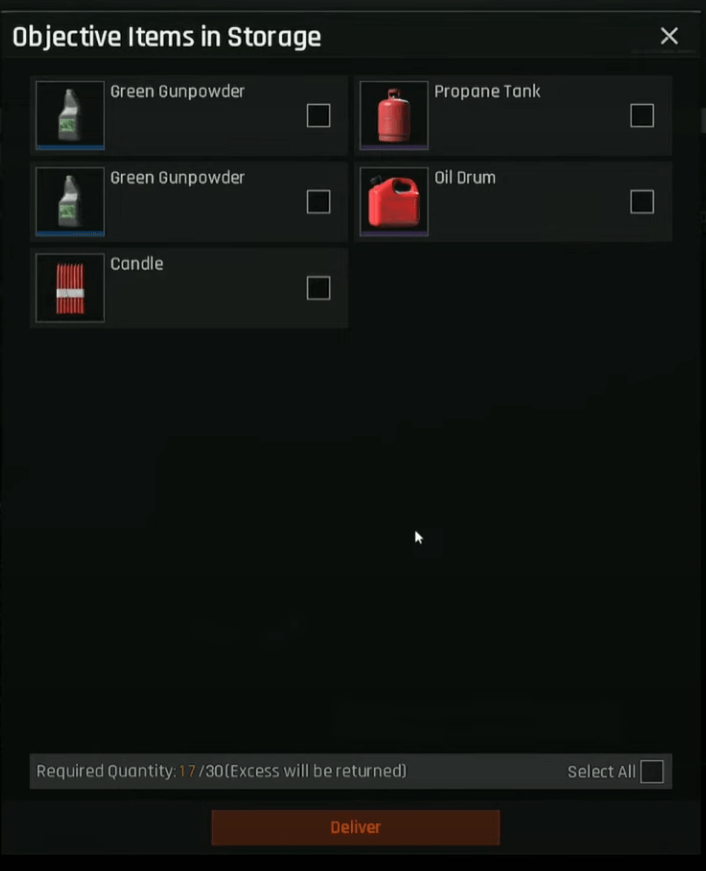706x871 pixels.
Task: Click the red Oil Drum canister icon
Action: tap(394, 202)
